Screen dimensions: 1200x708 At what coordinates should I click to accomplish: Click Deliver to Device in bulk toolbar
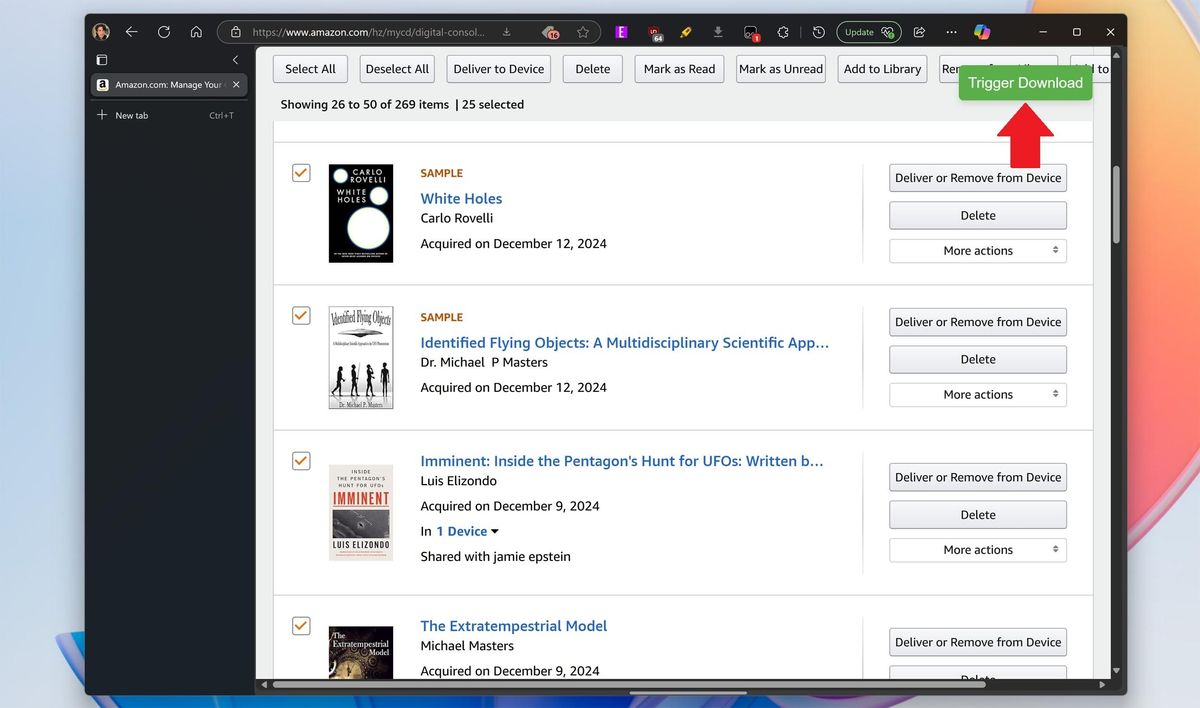tap(499, 69)
